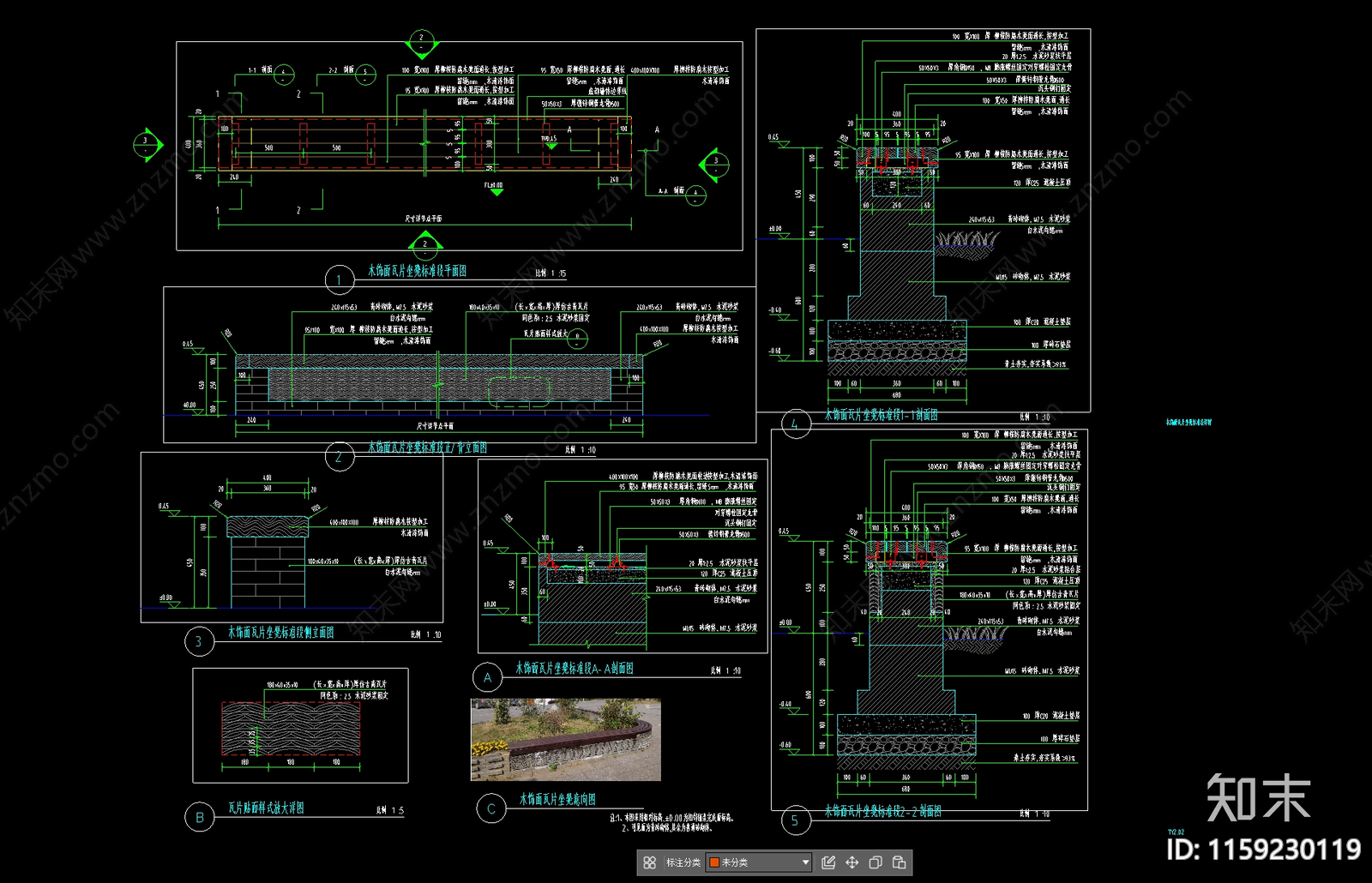Click the edit annotation pencil icon

pyautogui.click(x=828, y=862)
